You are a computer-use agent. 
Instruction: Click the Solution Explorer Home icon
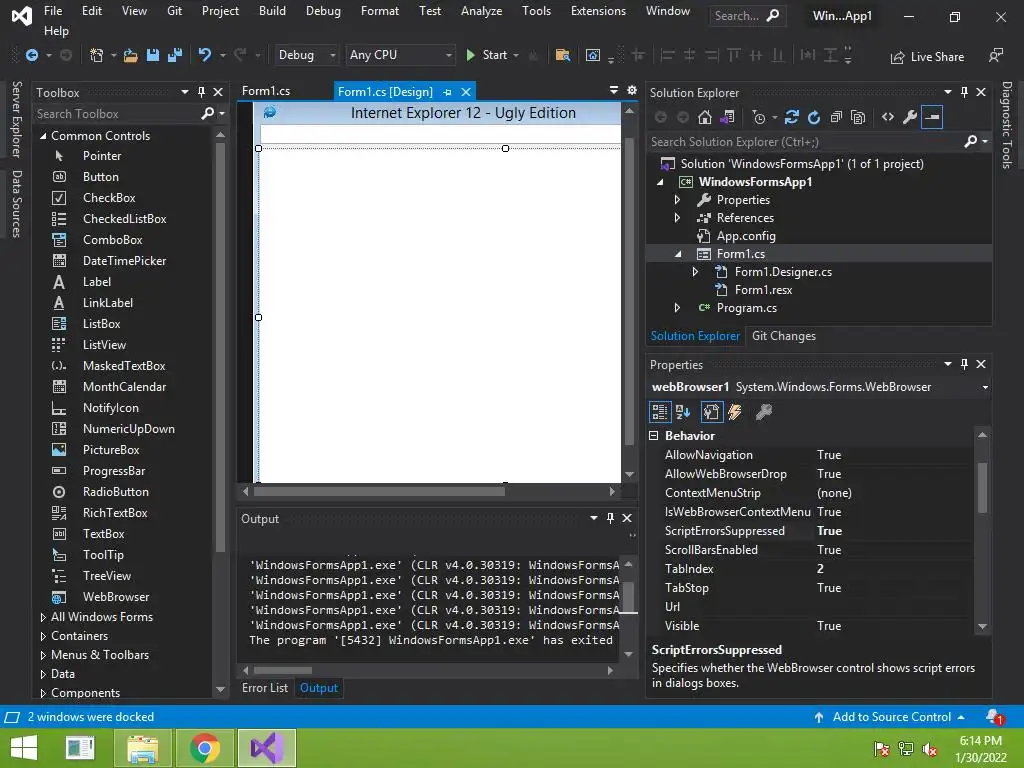(705, 118)
